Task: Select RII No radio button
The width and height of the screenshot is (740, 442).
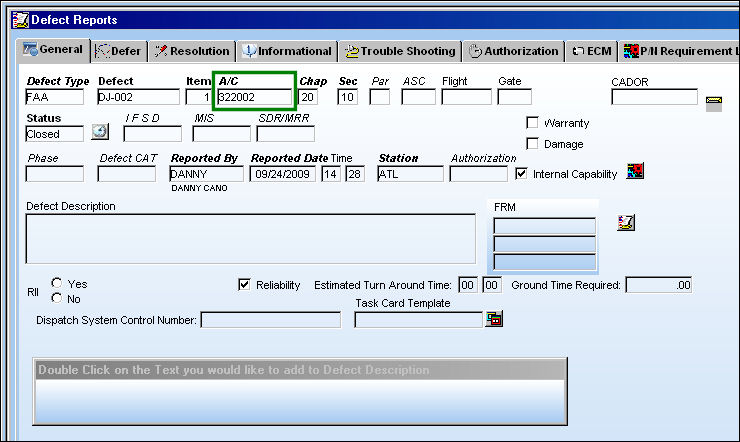Action: (57, 298)
